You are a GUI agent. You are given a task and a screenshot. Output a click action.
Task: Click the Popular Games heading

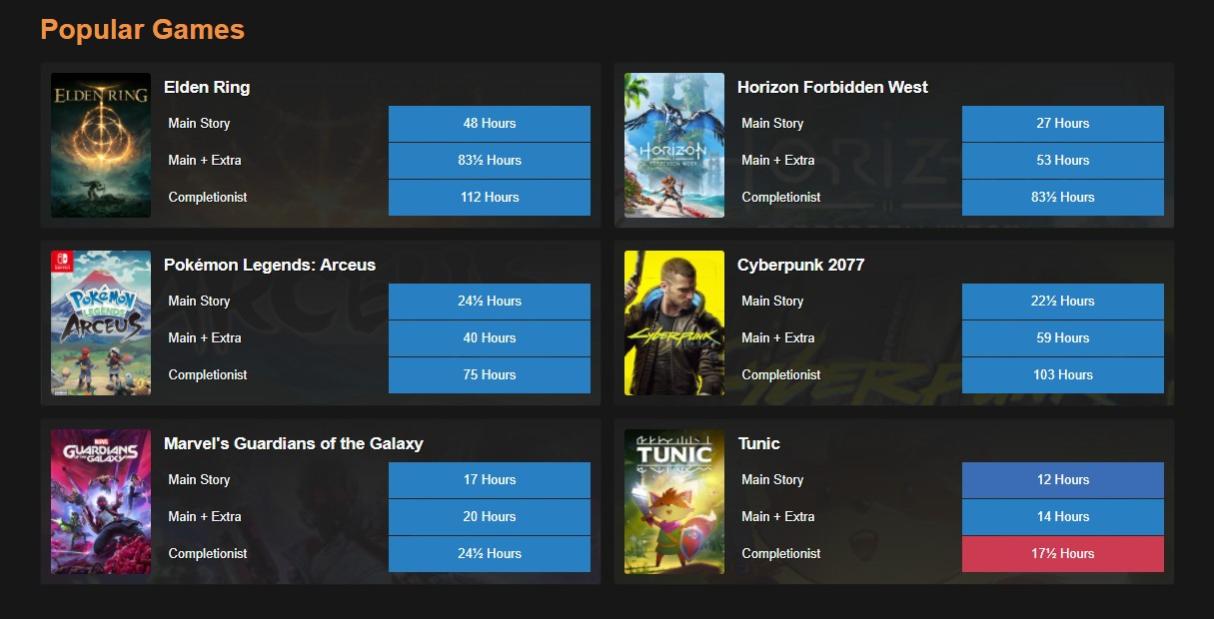pos(142,30)
